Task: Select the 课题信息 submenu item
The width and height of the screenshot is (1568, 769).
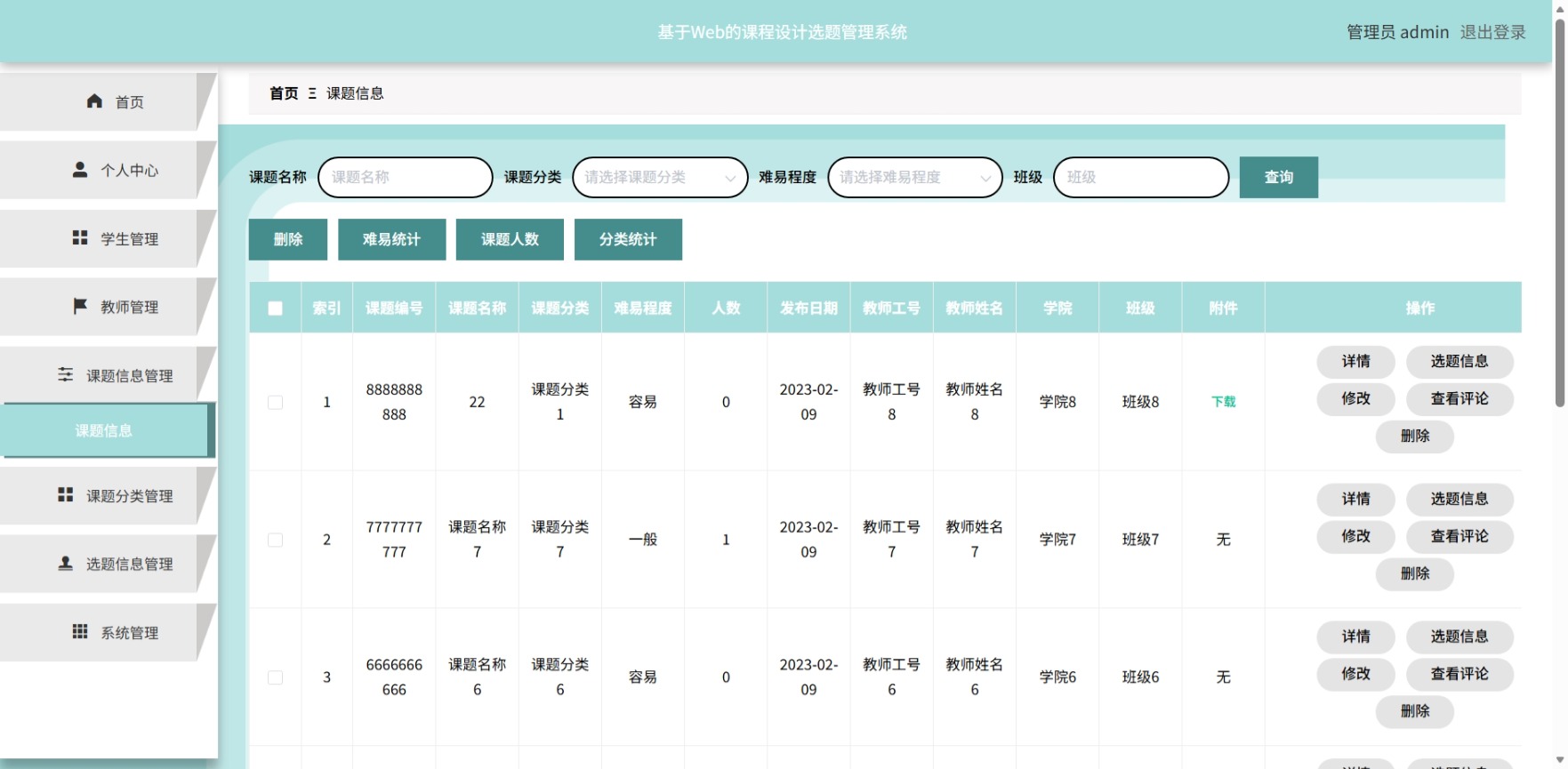Action: pyautogui.click(x=107, y=430)
